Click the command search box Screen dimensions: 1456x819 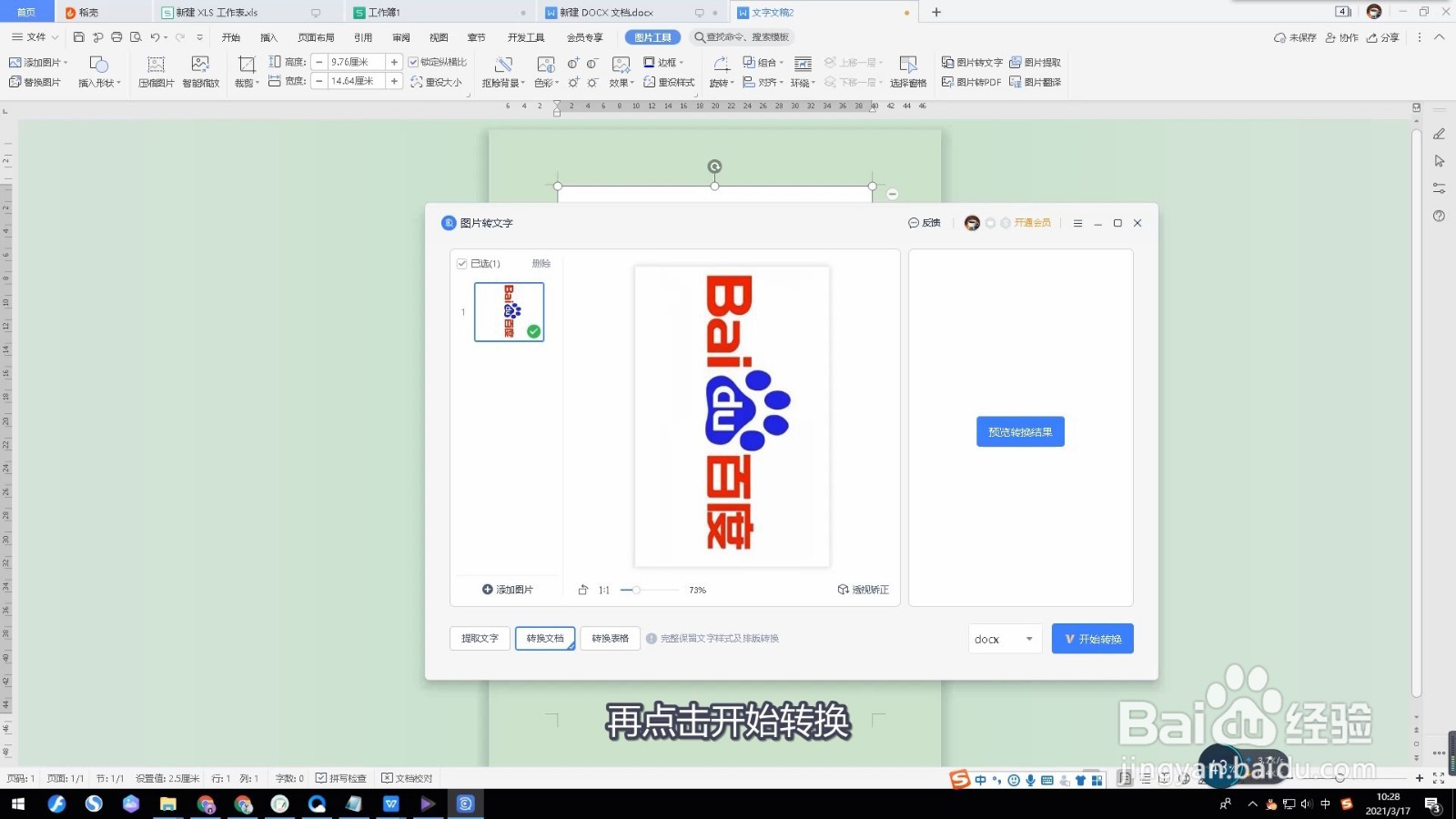coord(742,37)
